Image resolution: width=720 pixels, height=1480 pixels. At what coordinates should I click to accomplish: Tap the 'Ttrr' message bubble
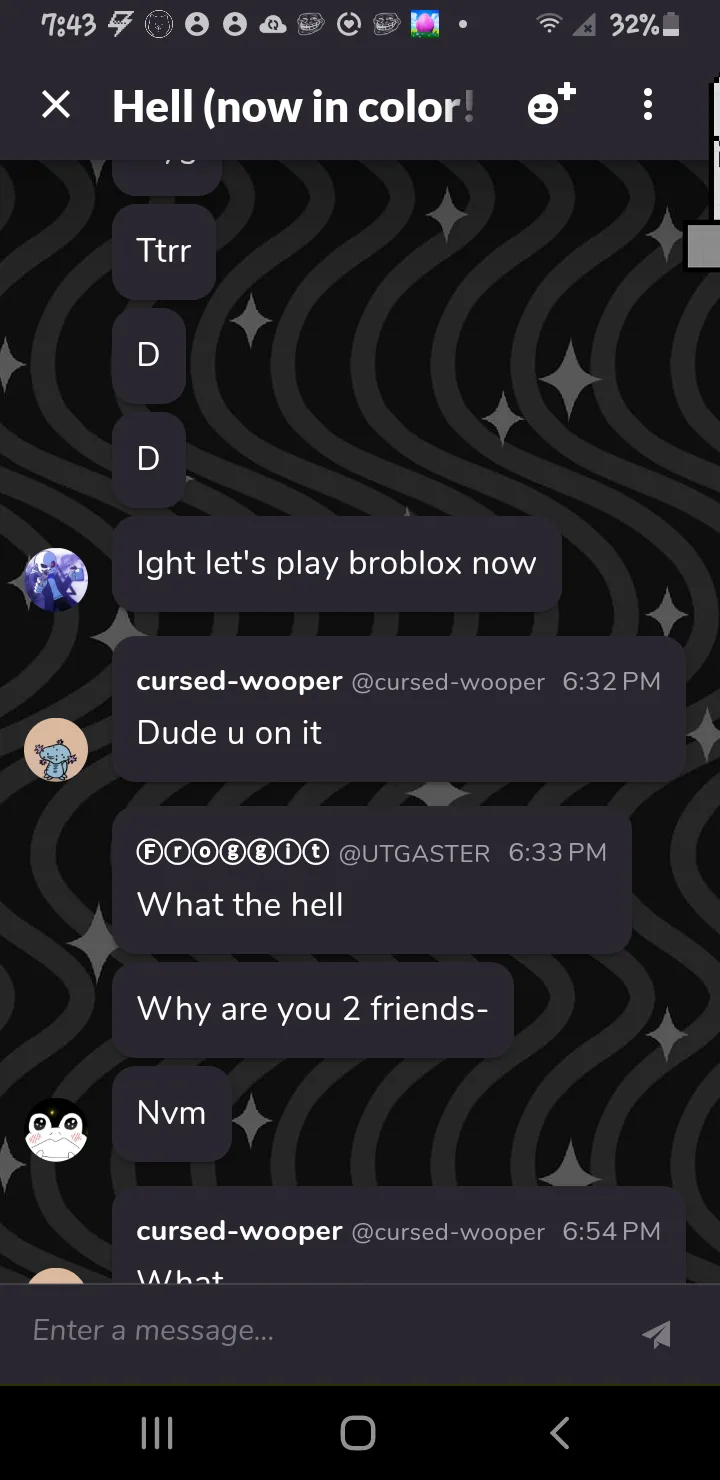tap(164, 252)
